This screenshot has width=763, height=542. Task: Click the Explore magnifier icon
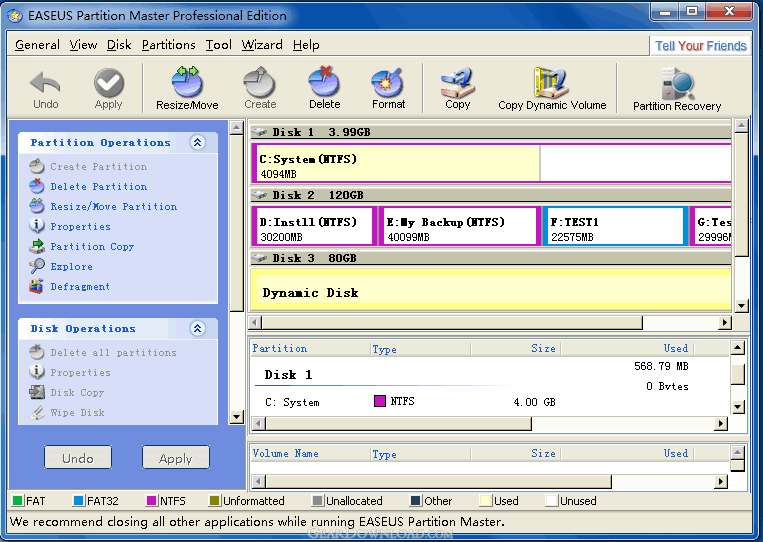pyautogui.click(x=36, y=266)
